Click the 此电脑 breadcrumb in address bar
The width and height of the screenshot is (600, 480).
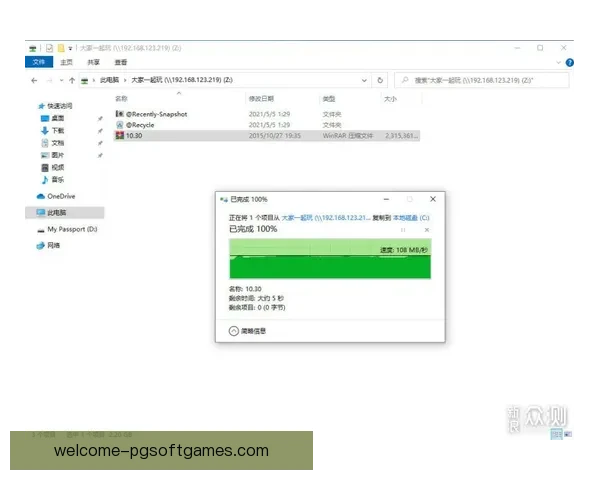click(109, 80)
